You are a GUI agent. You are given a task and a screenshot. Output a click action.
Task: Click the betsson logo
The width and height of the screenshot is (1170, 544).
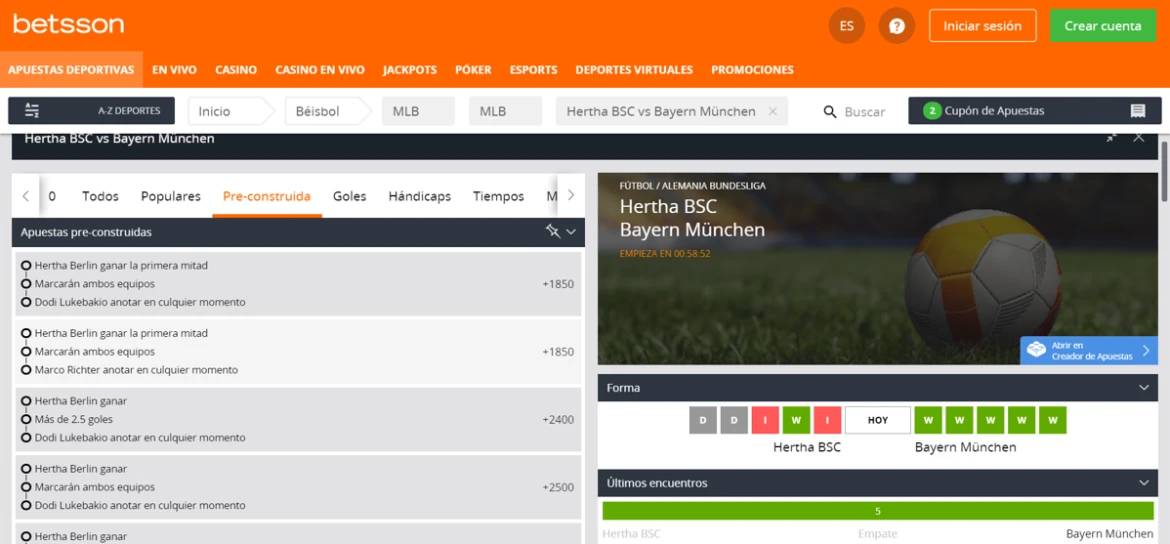point(69,24)
